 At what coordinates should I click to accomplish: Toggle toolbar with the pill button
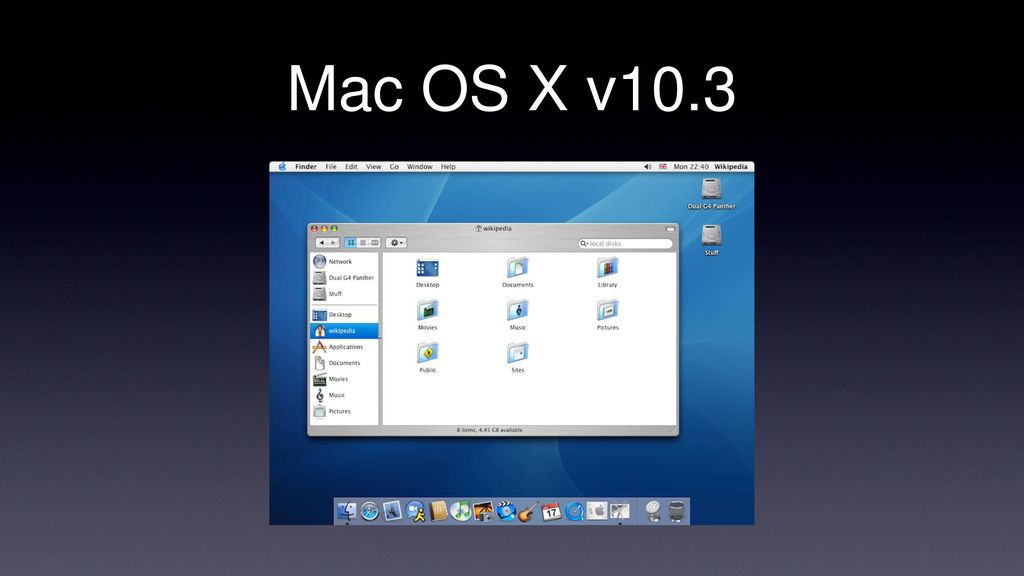click(670, 229)
